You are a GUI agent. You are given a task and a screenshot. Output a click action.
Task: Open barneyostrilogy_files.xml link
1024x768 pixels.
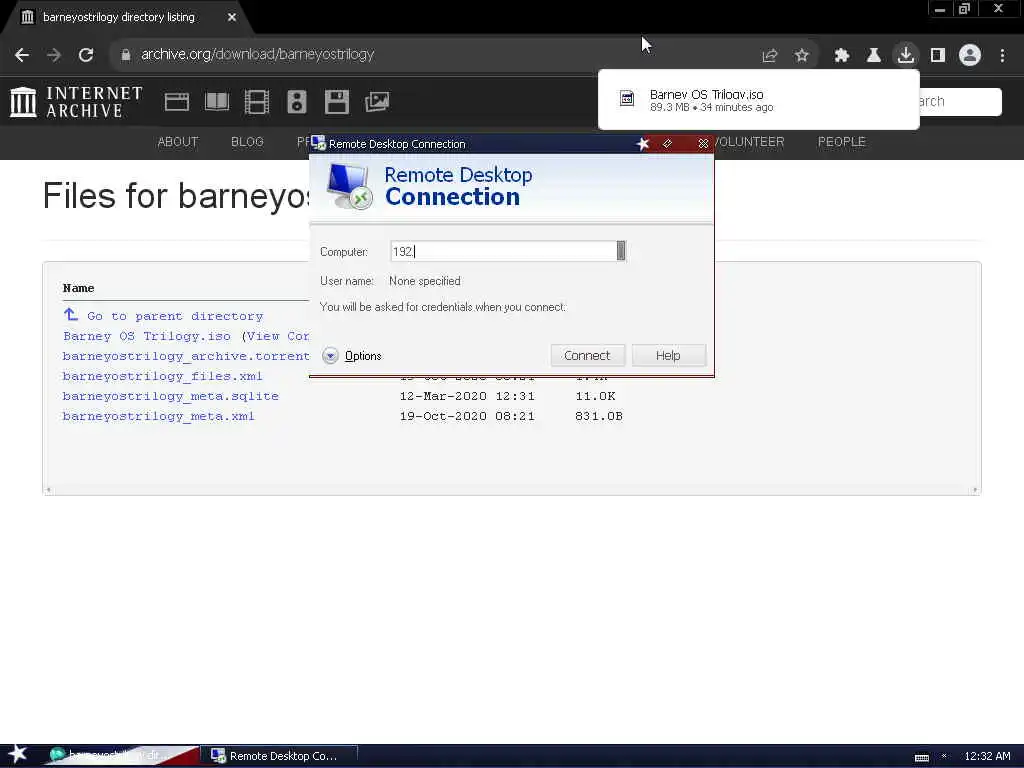point(163,377)
